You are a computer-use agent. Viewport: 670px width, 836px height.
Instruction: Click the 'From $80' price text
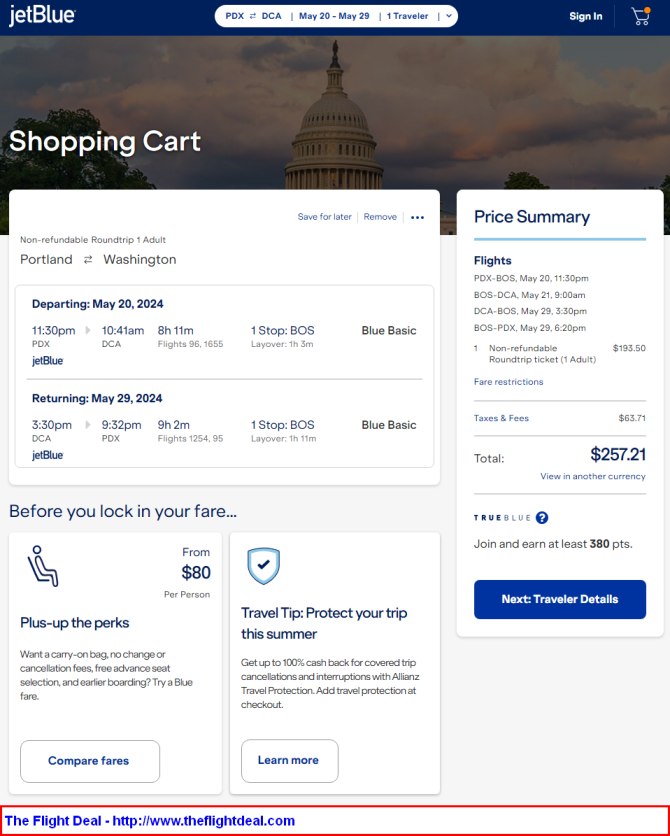point(196,564)
